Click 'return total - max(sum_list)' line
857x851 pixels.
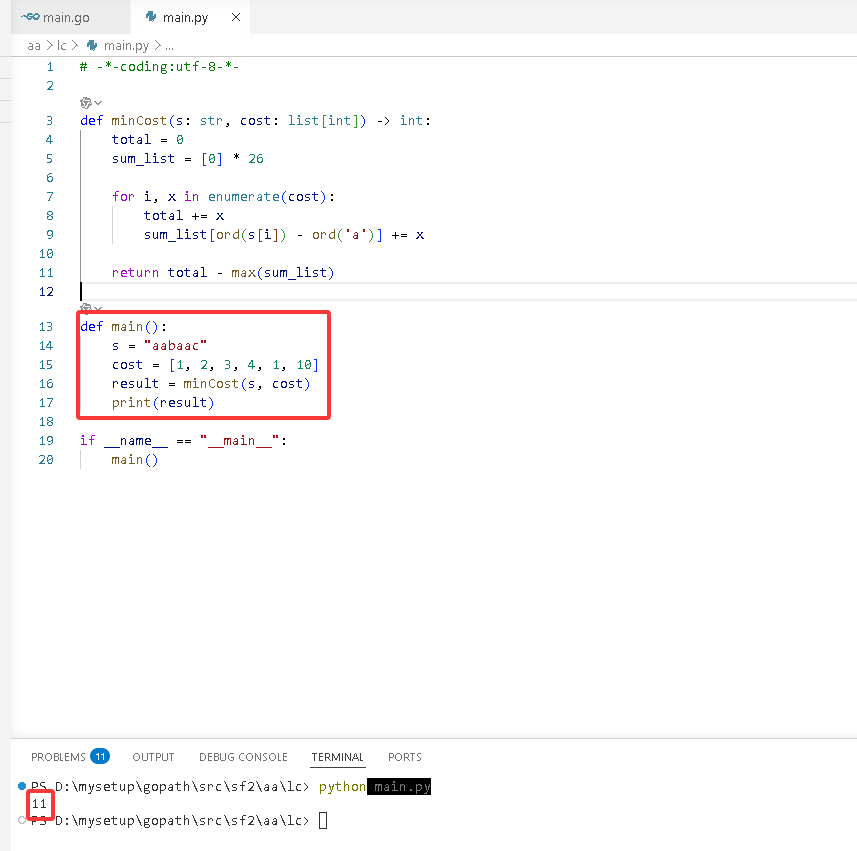click(222, 273)
